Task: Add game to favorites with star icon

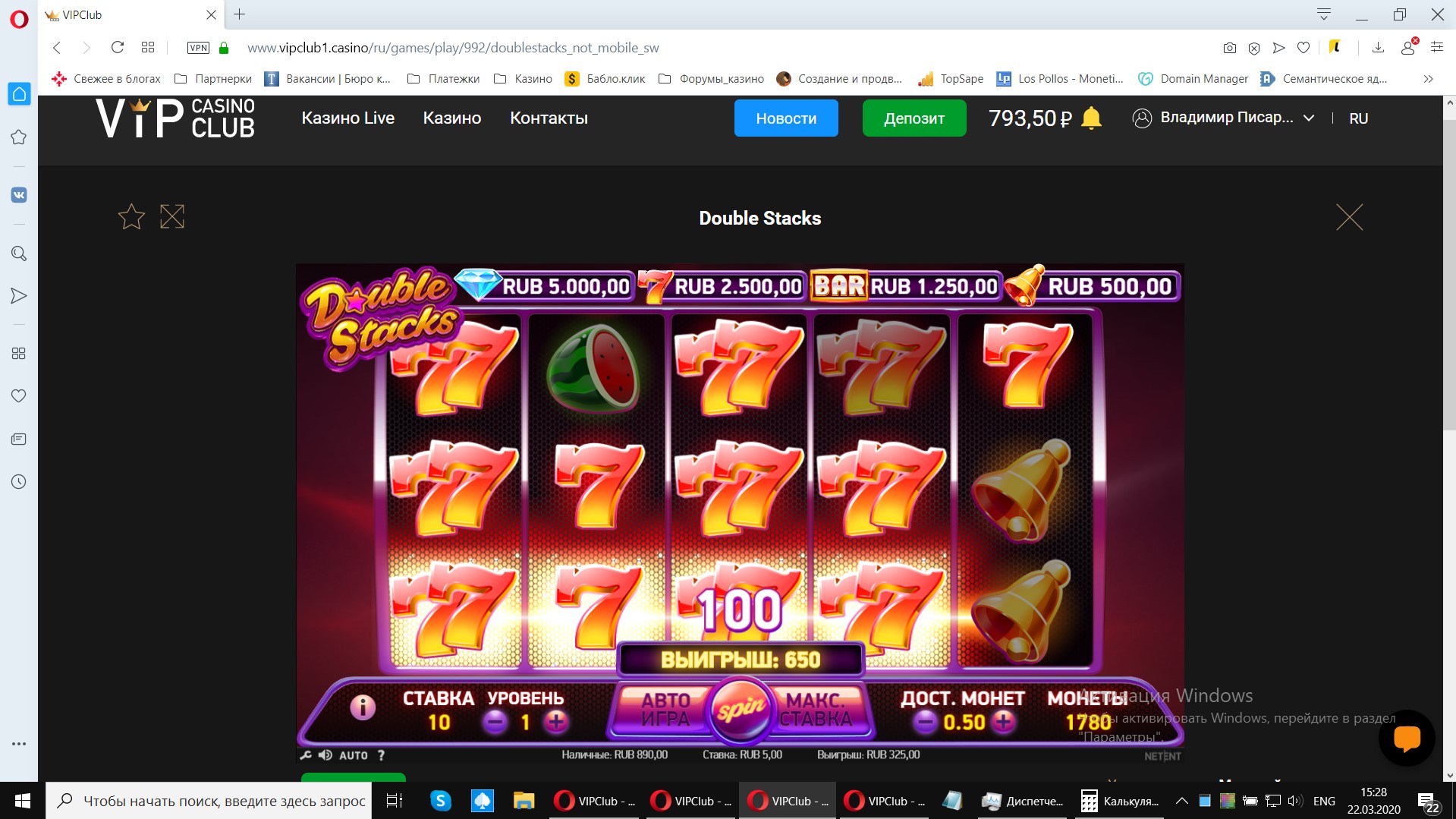Action: [x=131, y=217]
